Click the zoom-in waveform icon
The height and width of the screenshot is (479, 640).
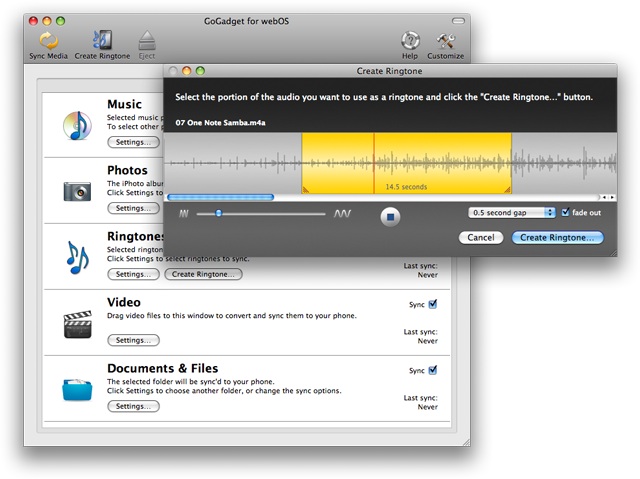[342, 213]
